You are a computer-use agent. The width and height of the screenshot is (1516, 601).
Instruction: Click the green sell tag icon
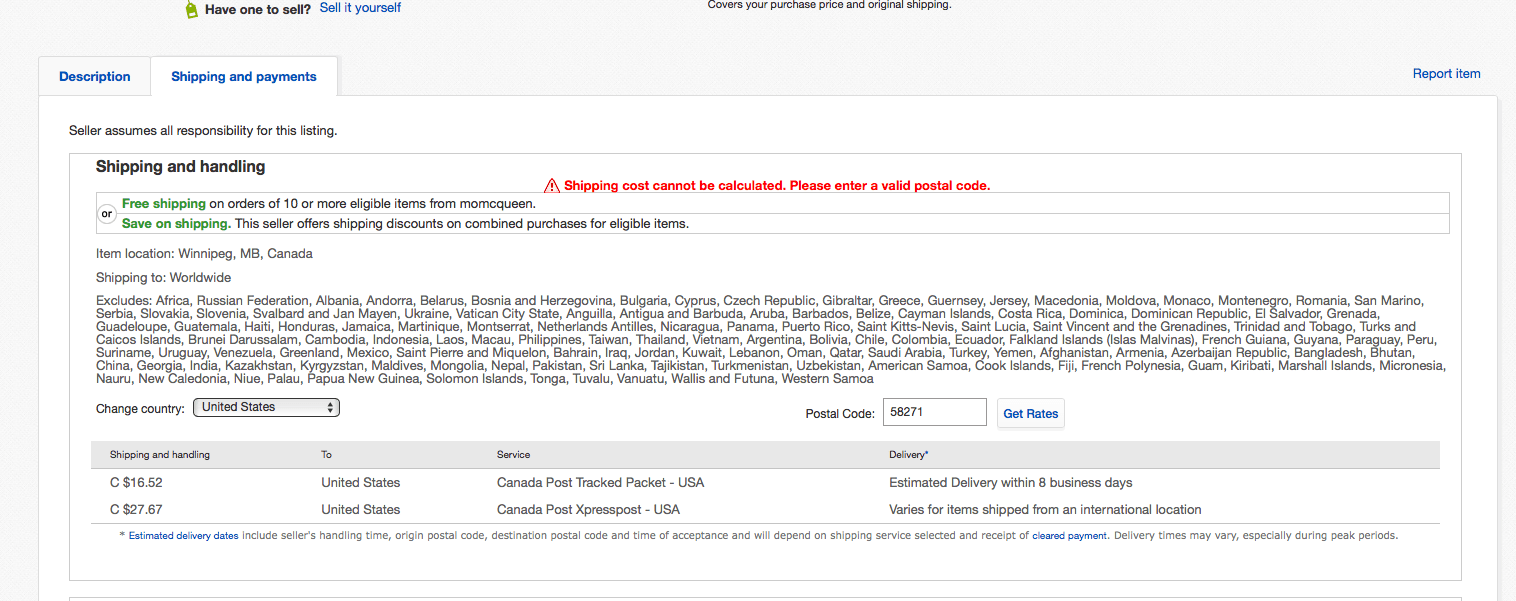pyautogui.click(x=191, y=10)
